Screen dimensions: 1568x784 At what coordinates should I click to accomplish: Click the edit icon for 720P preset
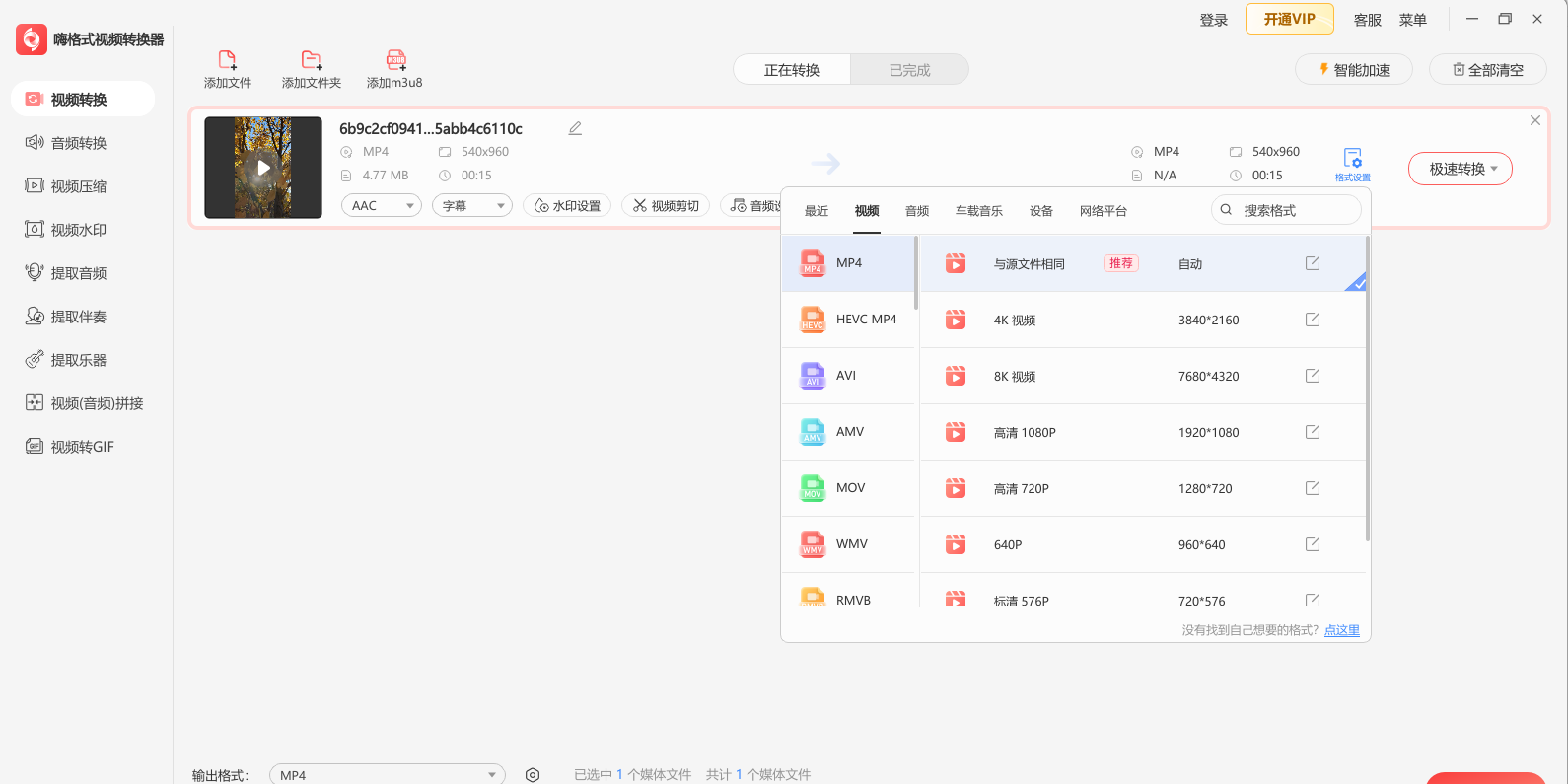1312,488
